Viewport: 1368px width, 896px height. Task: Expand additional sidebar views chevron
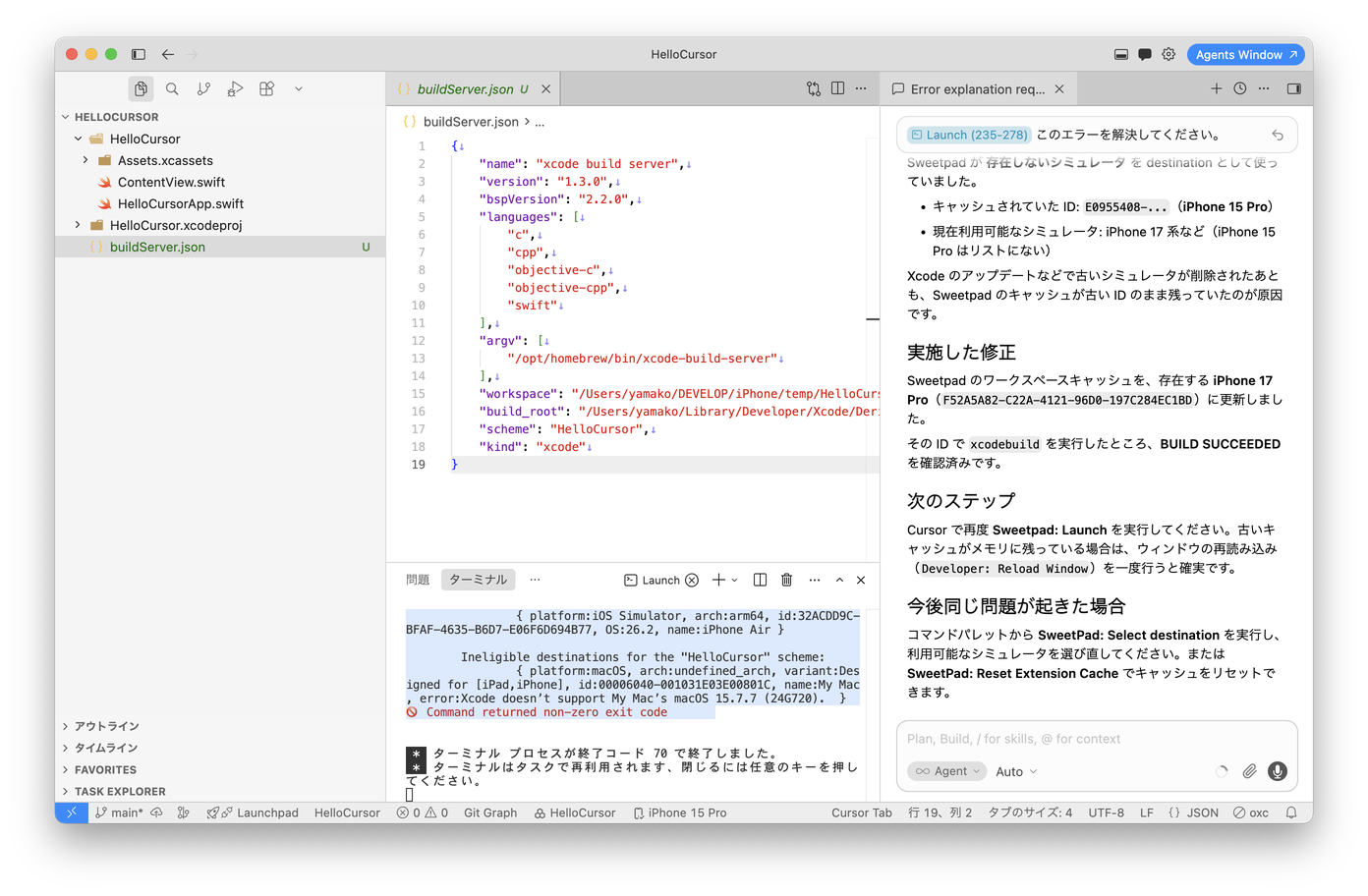point(299,88)
